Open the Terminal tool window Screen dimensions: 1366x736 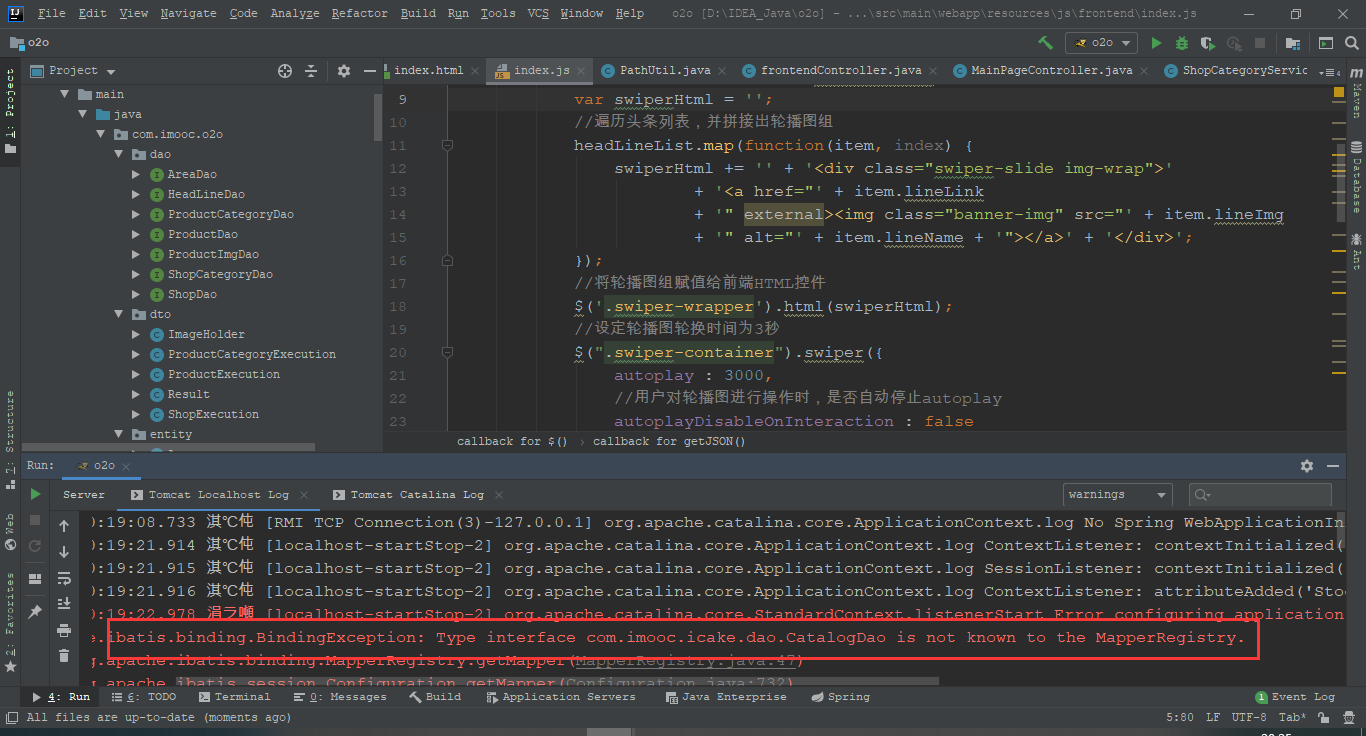tap(233, 697)
